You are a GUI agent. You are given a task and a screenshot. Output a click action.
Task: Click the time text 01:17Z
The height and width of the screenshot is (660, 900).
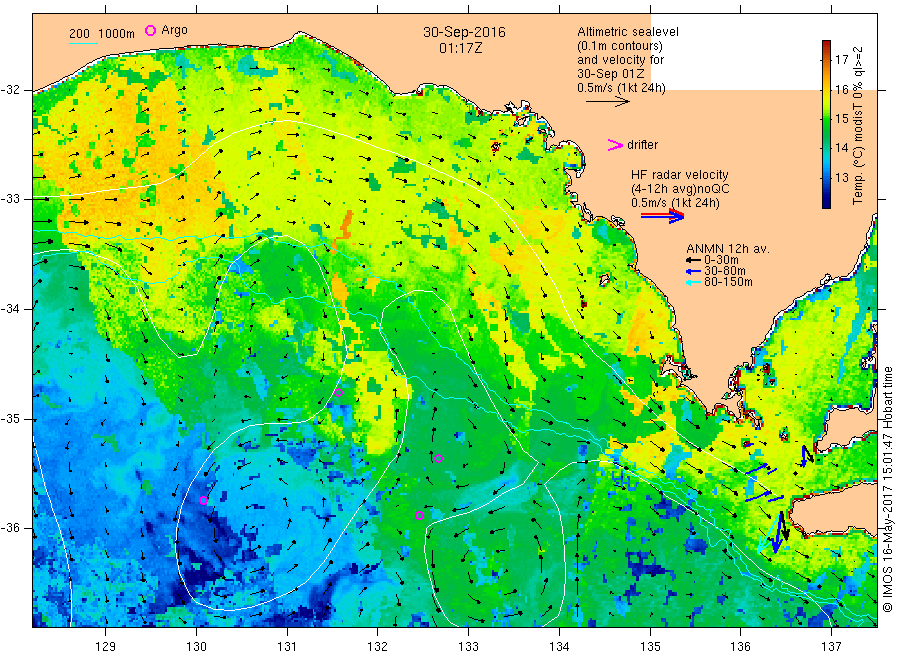(x=461, y=48)
